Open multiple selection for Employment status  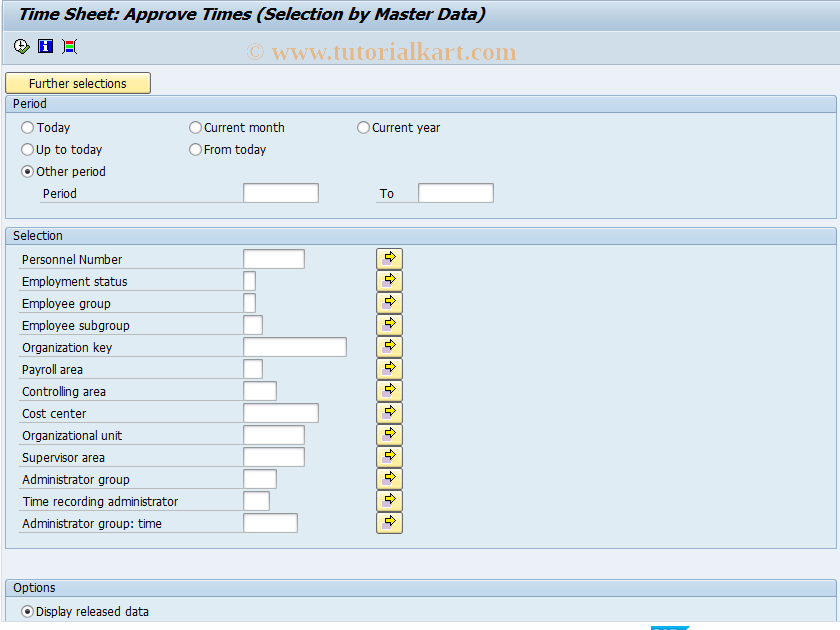pos(389,280)
